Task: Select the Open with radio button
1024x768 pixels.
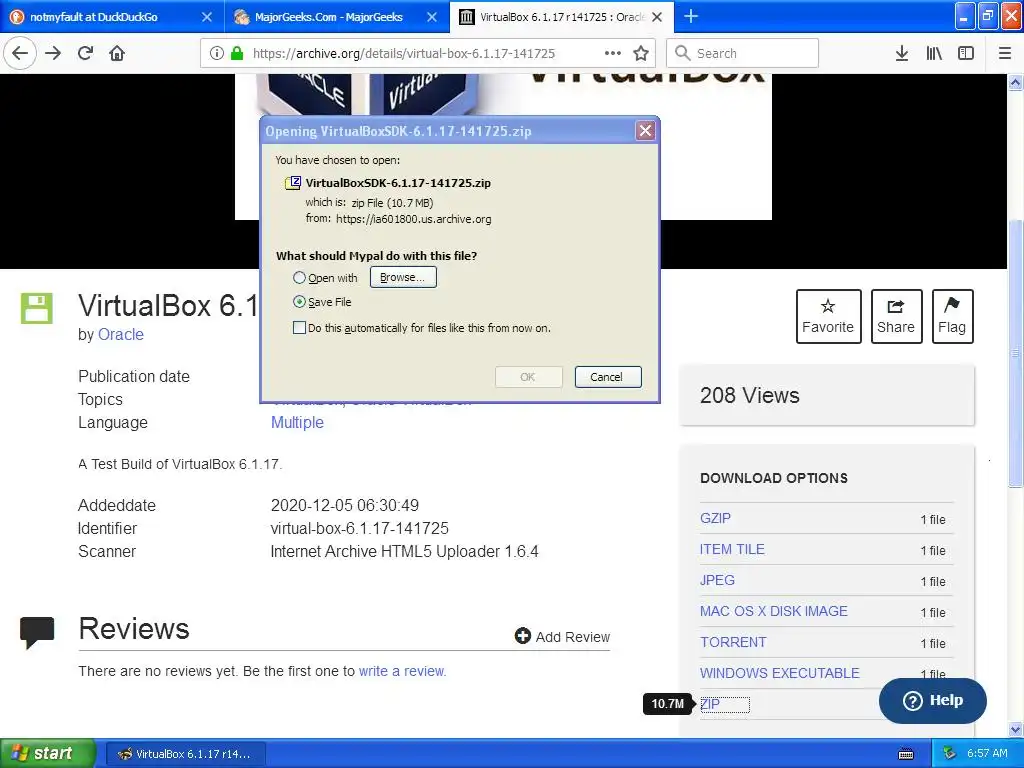Action: [299, 278]
